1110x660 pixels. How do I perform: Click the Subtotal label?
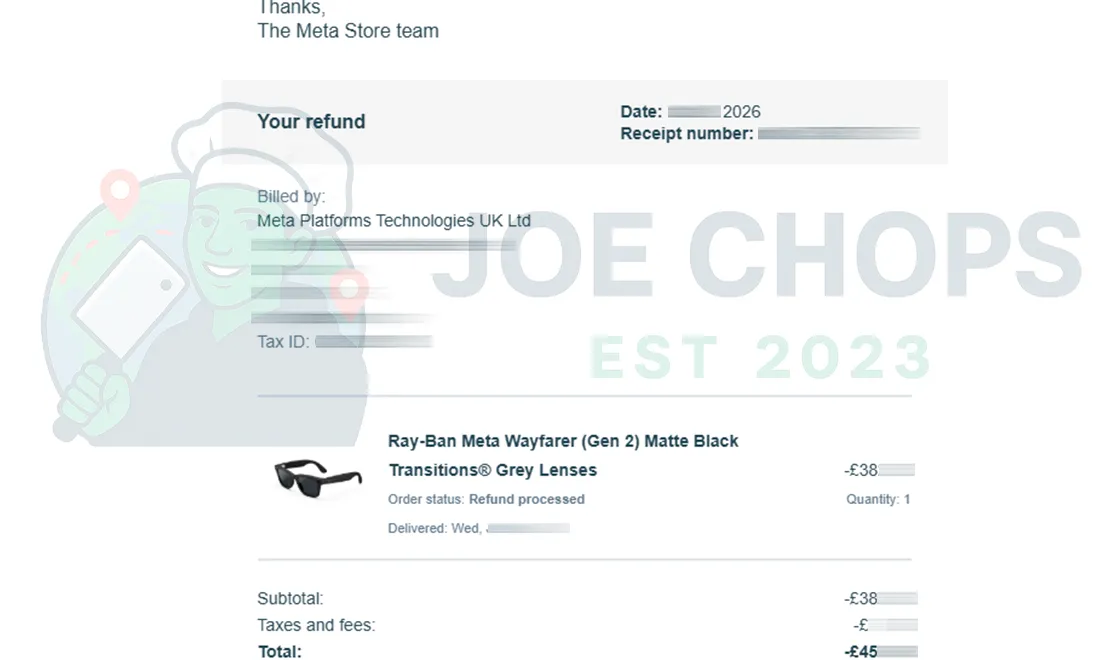(290, 599)
